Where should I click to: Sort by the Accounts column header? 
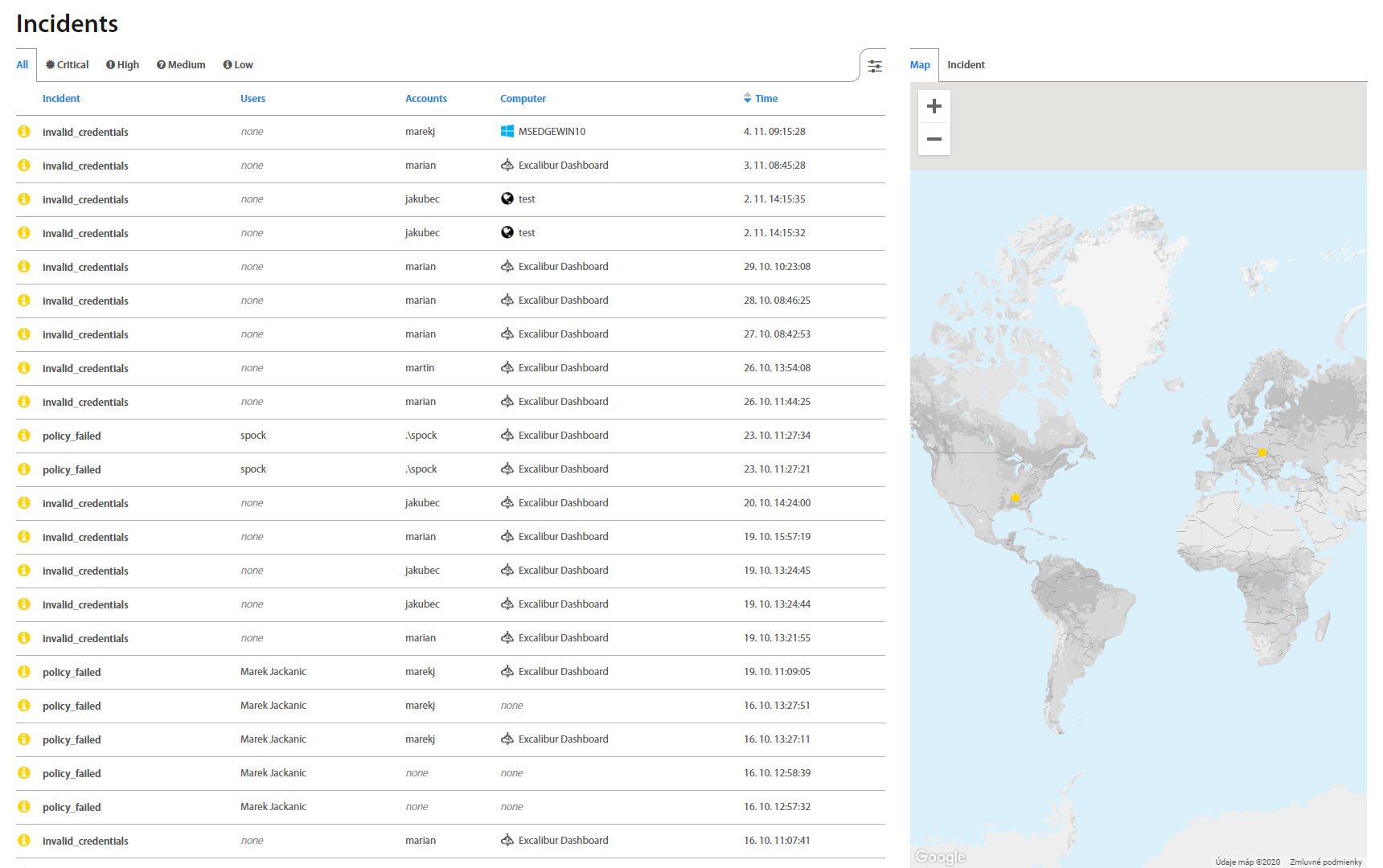pyautogui.click(x=425, y=99)
